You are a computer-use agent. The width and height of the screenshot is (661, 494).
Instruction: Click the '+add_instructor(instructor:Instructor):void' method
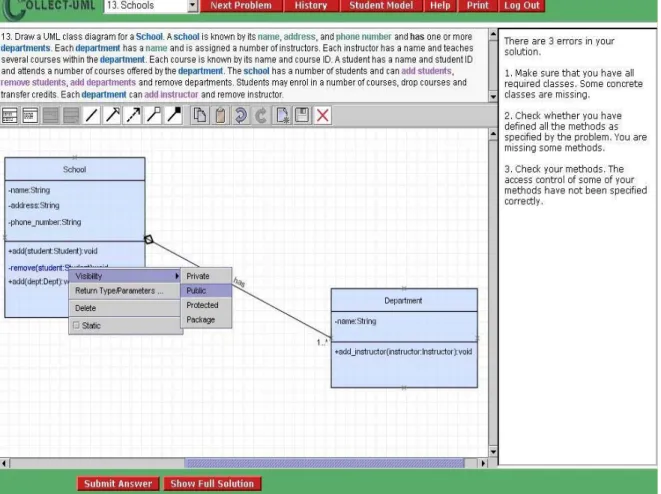pos(403,352)
